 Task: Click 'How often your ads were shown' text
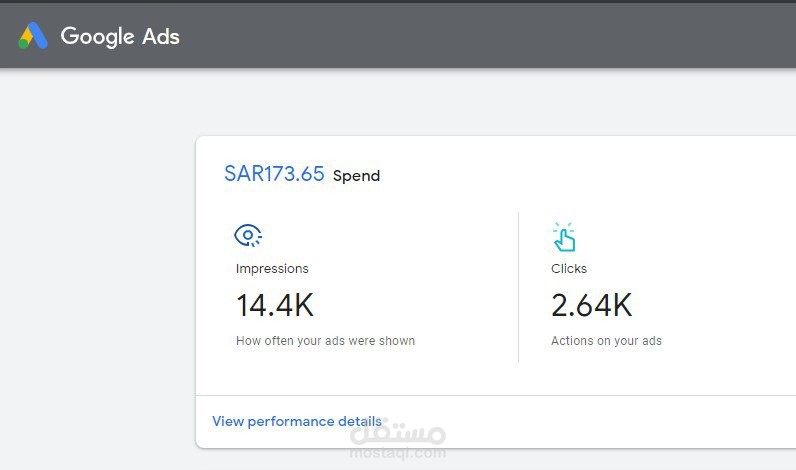point(325,341)
